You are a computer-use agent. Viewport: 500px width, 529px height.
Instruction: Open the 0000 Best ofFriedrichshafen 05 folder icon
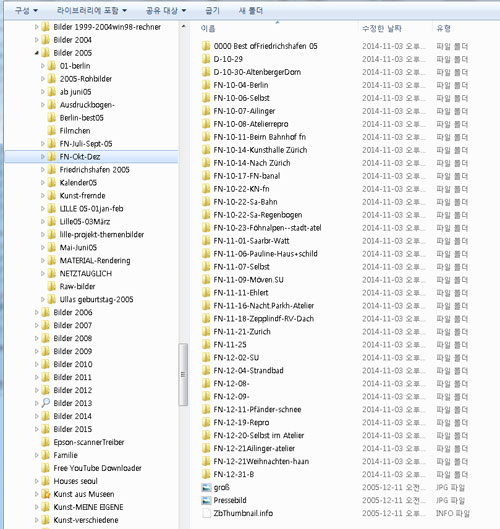(206, 46)
